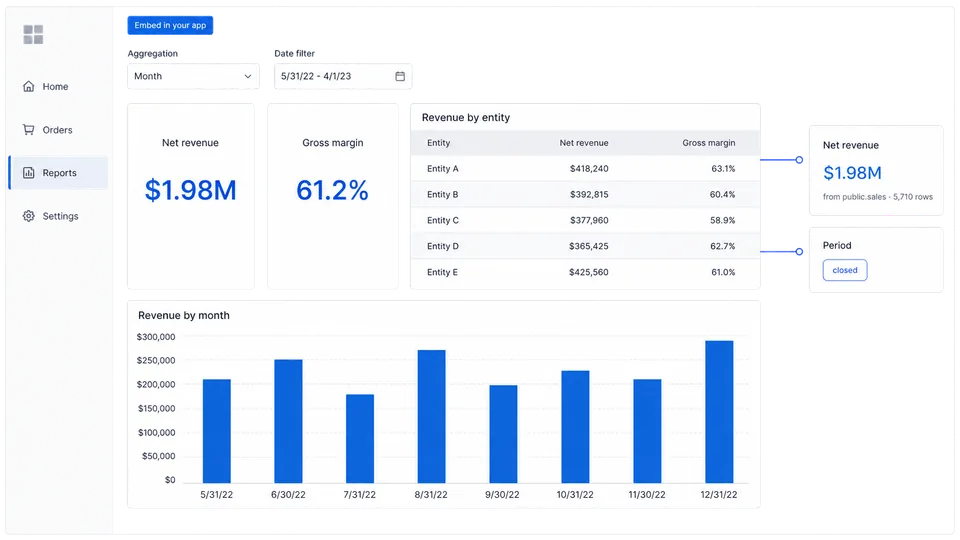Click the Gross margin column header
Image resolution: width=960 pixels, height=540 pixels.
[708, 143]
